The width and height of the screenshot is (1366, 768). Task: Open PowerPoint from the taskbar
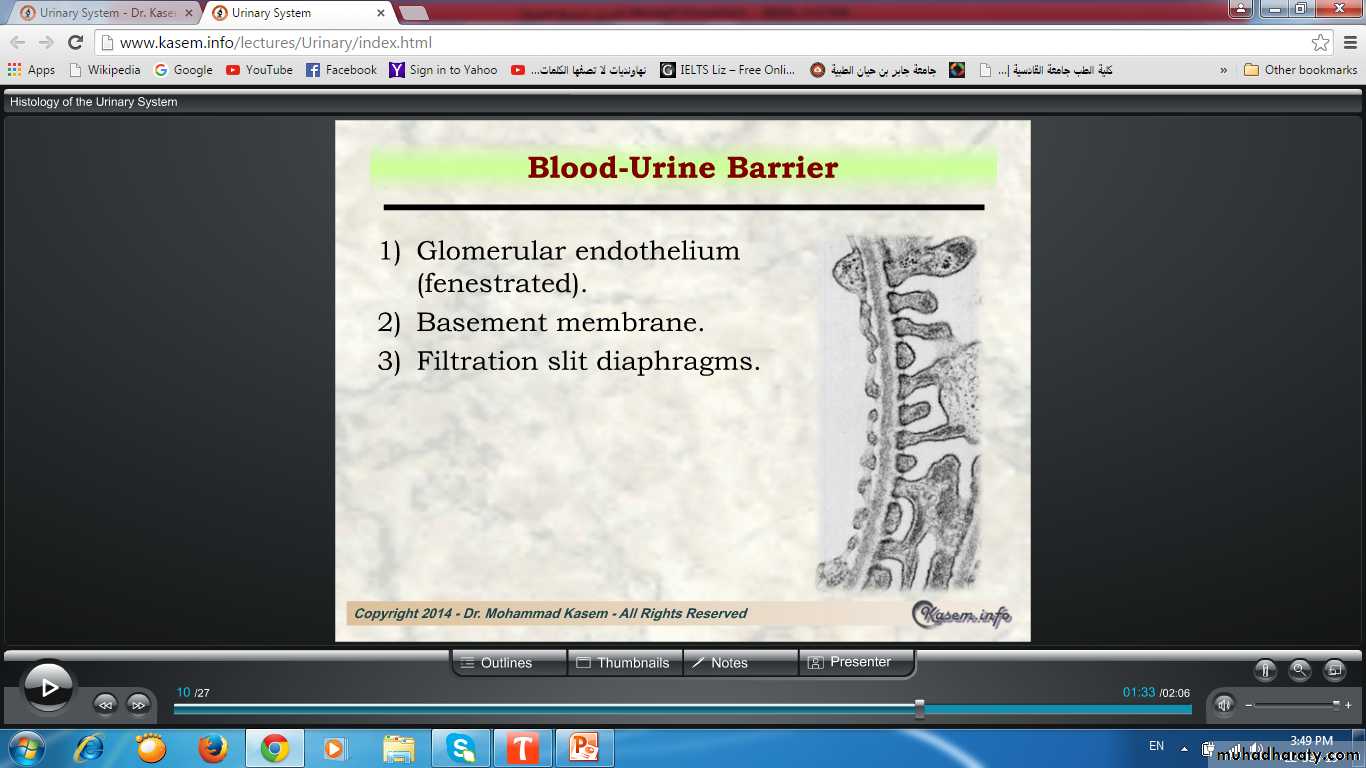click(583, 748)
